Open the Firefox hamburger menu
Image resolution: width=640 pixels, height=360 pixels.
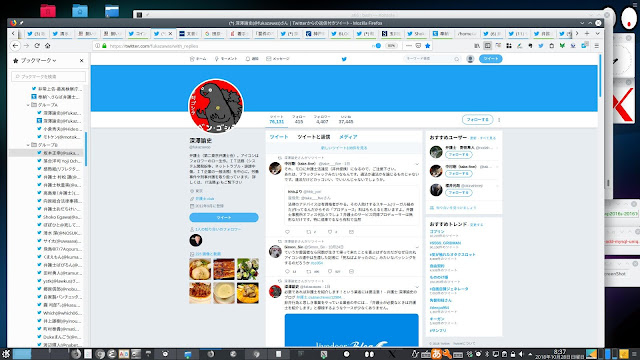[596, 46]
